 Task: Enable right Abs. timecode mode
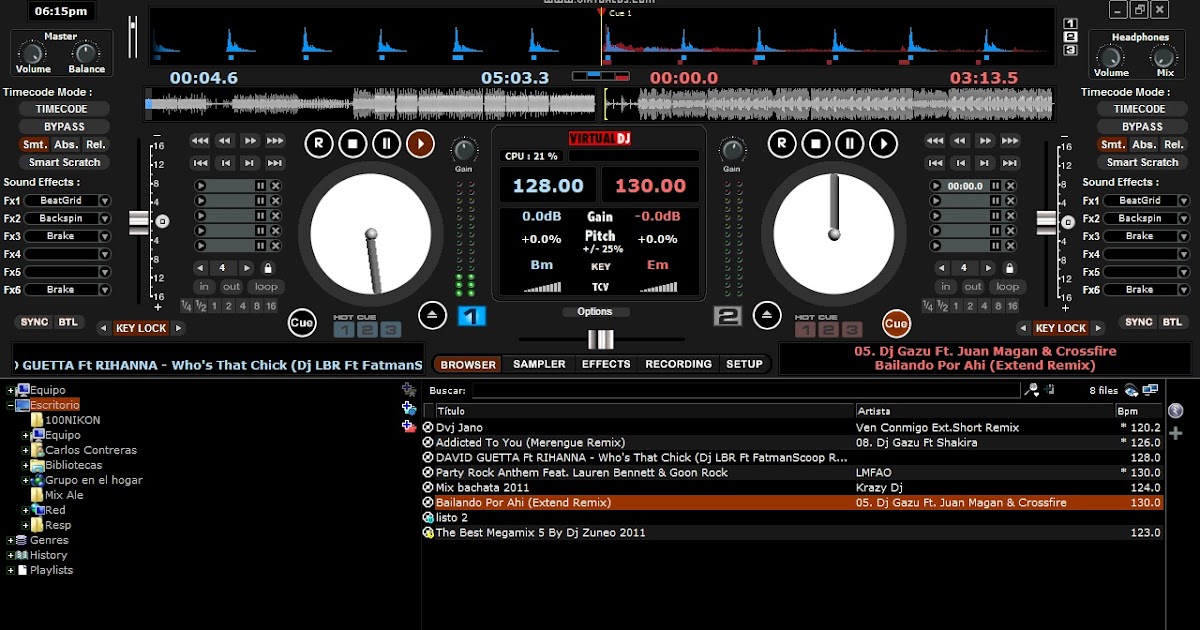pos(1144,144)
